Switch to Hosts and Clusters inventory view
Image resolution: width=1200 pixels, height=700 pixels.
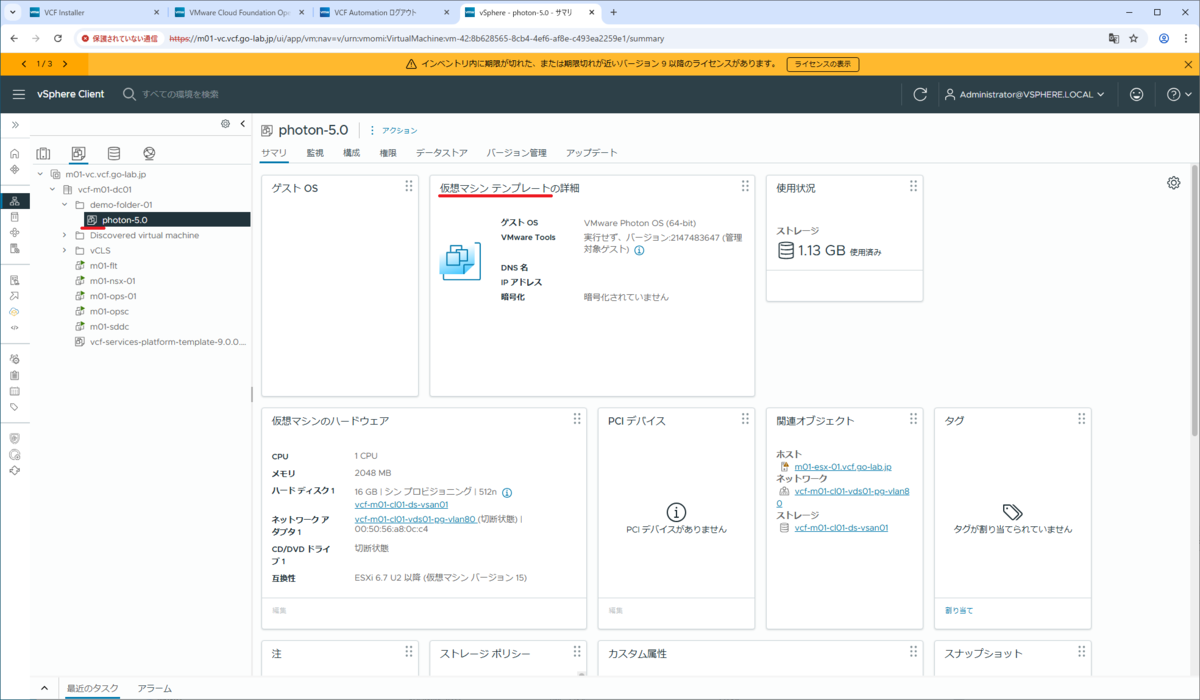click(x=43, y=154)
